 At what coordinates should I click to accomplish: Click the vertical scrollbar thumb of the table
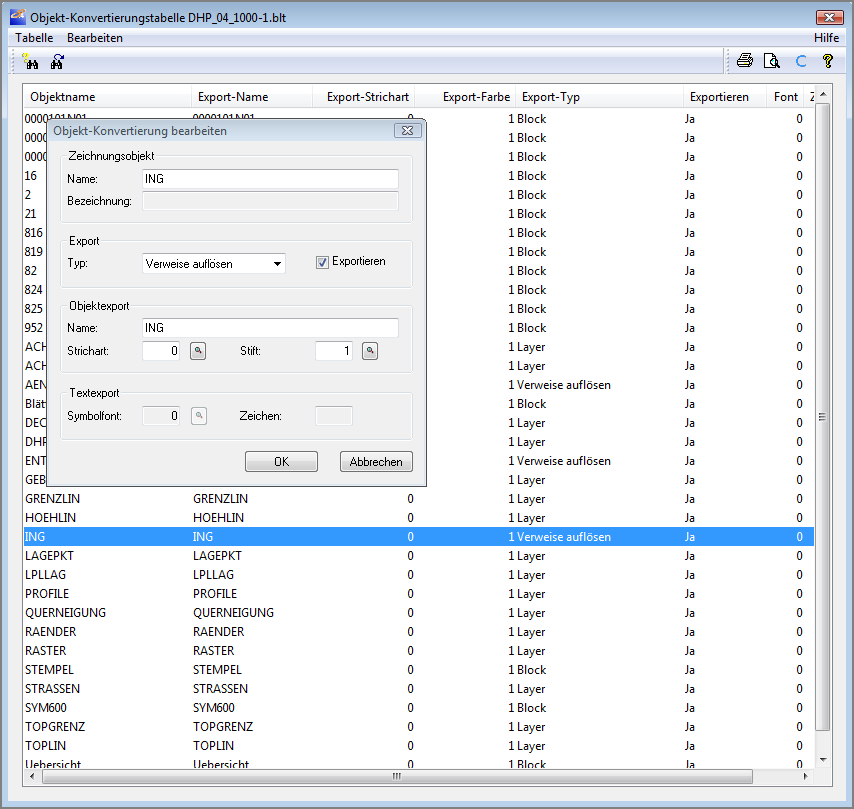(x=822, y=417)
